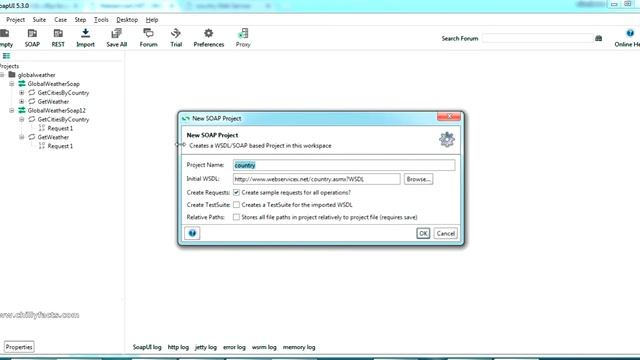
Task: Click the navigator list view icon
Action: pyautogui.click(x=7, y=56)
